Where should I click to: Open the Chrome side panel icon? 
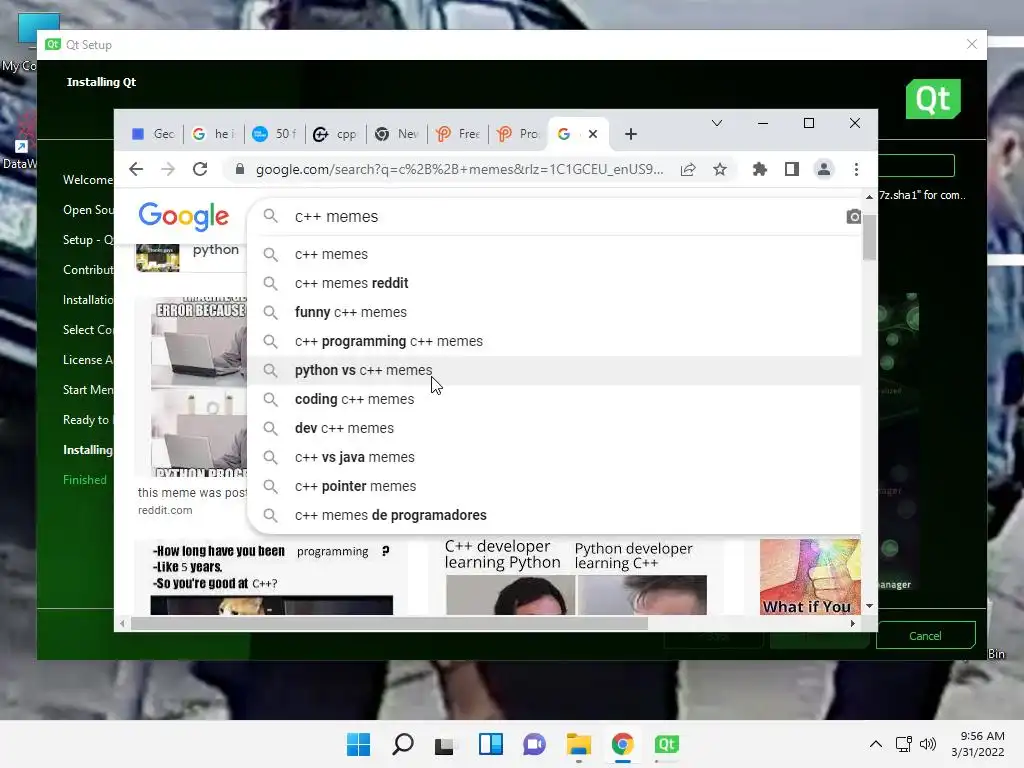click(x=792, y=170)
